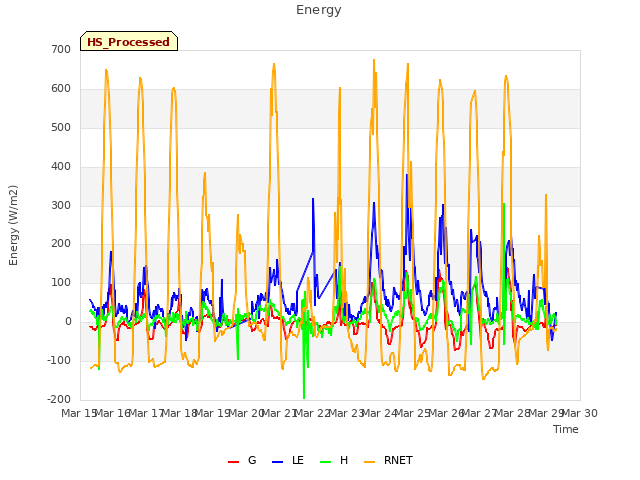Click the blue LE legend color marker
The width and height of the screenshot is (640, 480).
[x=277, y=462]
